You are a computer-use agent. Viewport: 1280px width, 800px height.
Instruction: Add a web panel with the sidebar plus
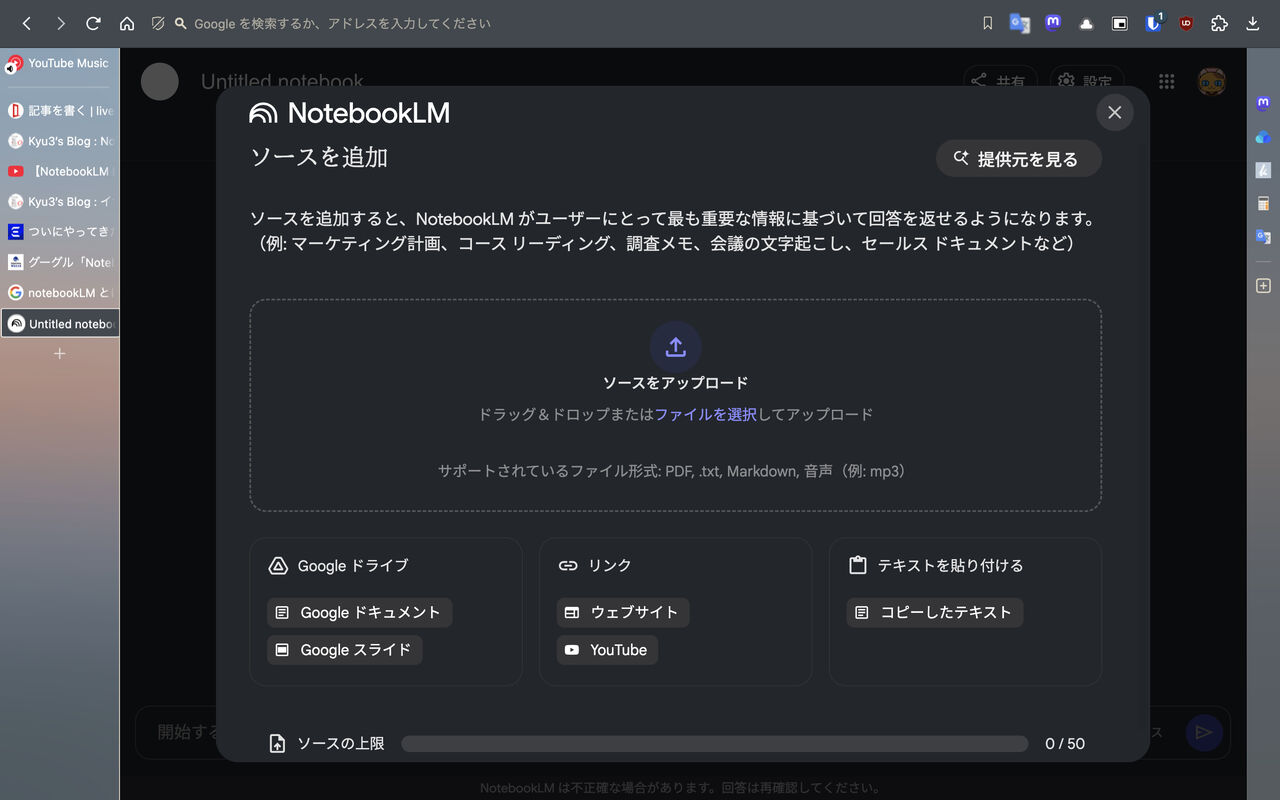[x=1263, y=286]
